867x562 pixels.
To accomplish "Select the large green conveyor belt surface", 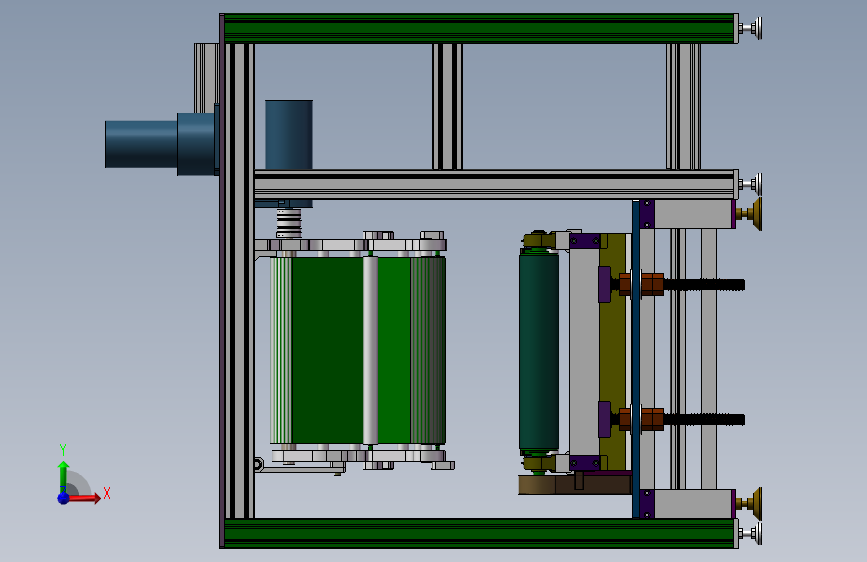I will [x=327, y=350].
